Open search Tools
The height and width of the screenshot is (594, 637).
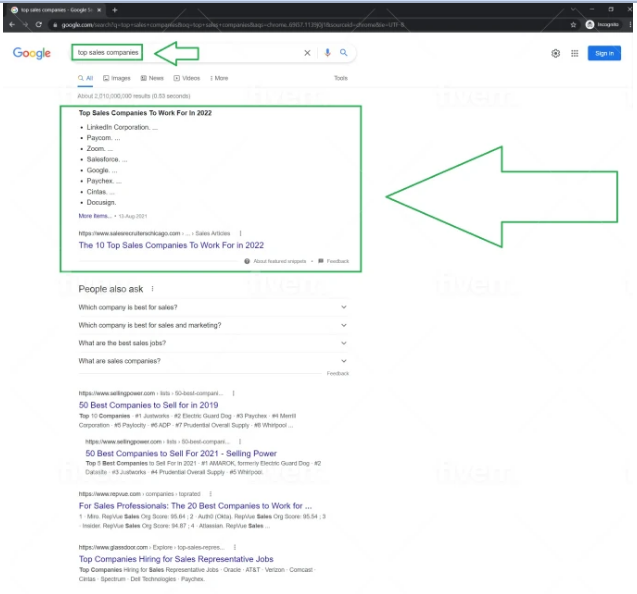point(341,78)
